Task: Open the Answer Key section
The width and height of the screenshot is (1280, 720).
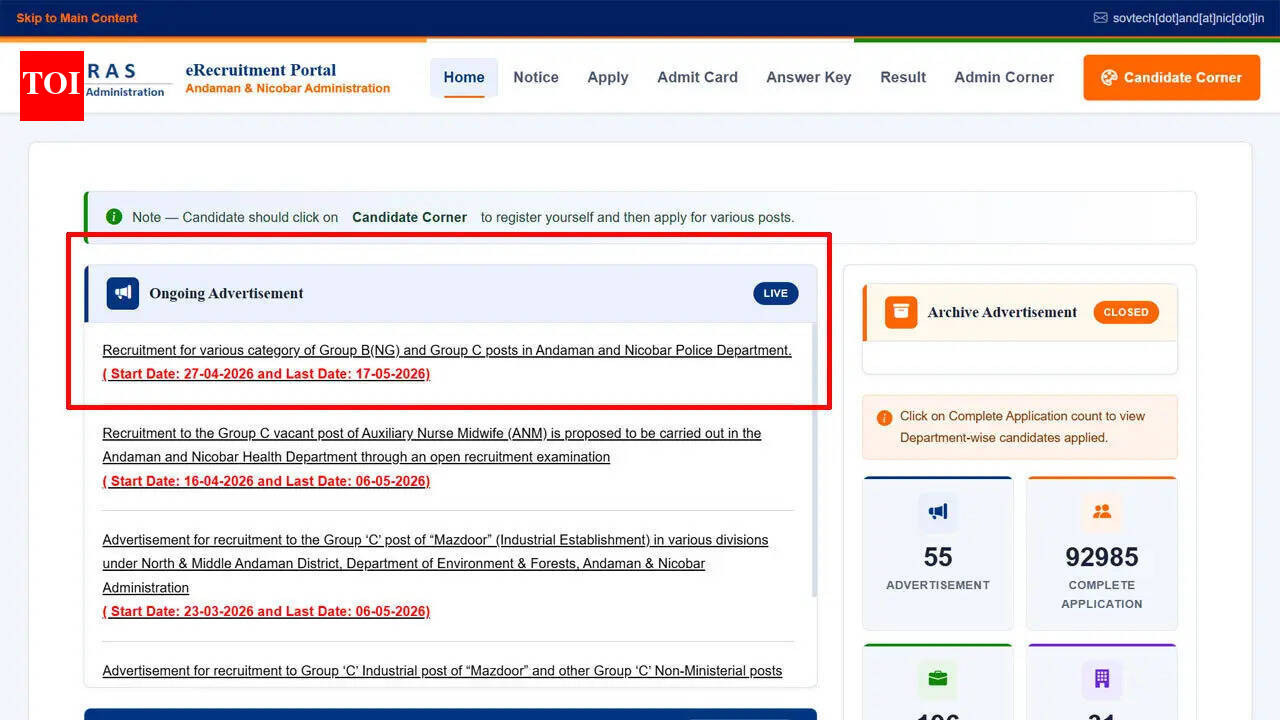Action: pyautogui.click(x=808, y=77)
